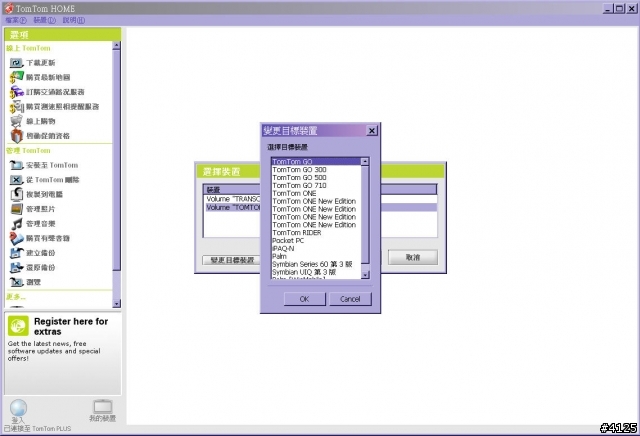Click the sidebar vertical scrollbar thumb
The height and width of the screenshot is (436, 640).
point(117,160)
